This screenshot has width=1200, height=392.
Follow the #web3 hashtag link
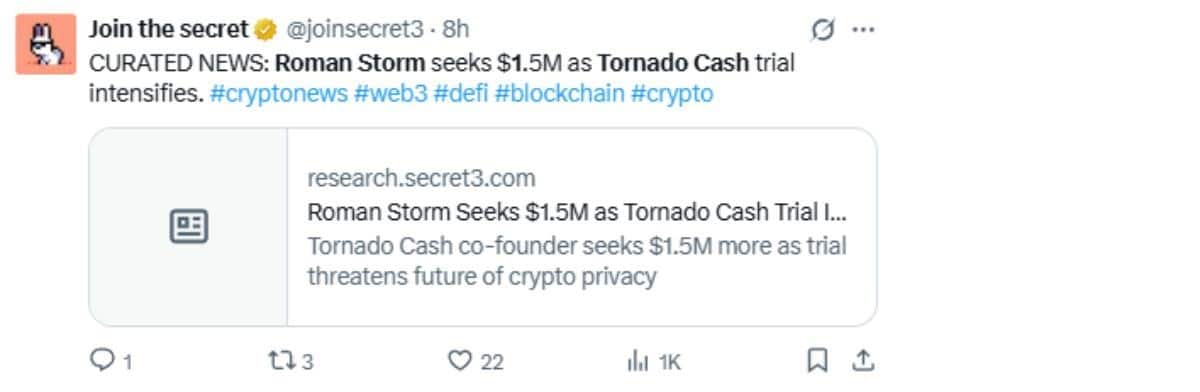pyautogui.click(x=390, y=94)
